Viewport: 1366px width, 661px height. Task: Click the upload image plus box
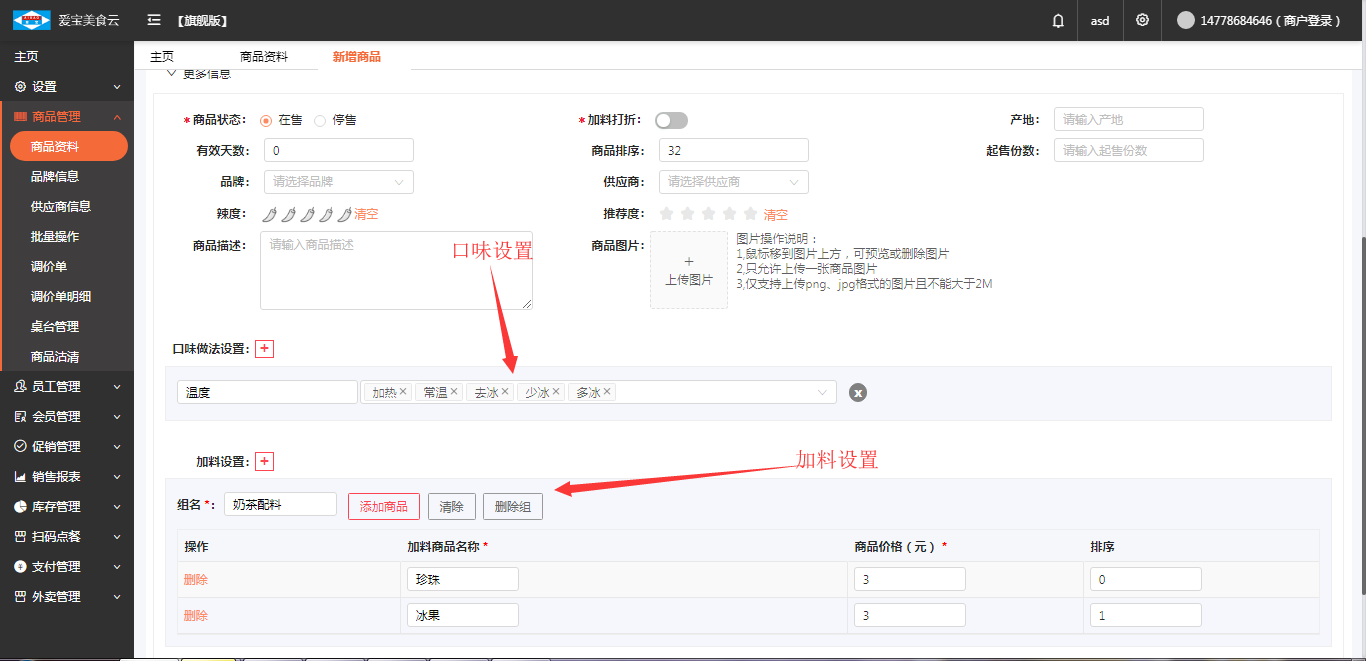[x=689, y=270]
